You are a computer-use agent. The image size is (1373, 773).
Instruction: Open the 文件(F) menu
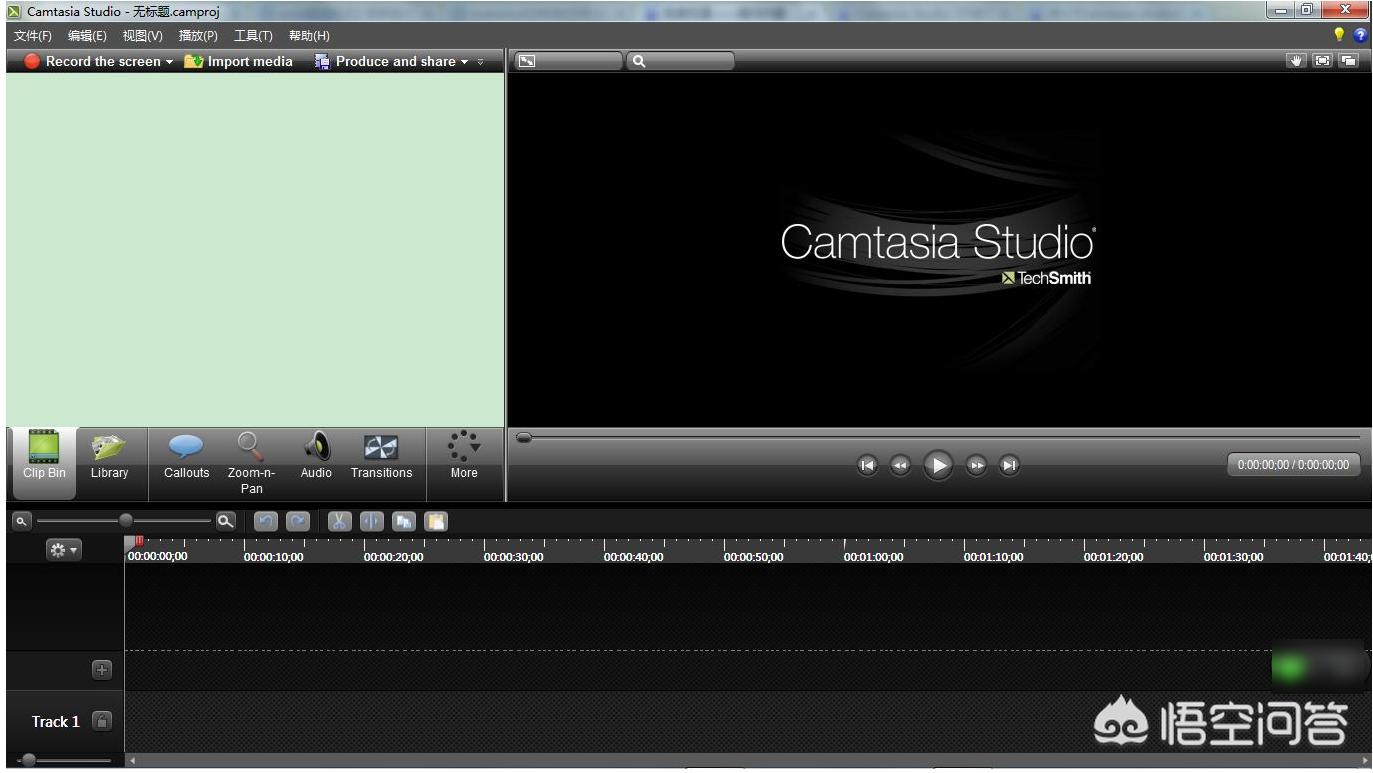click(32, 36)
